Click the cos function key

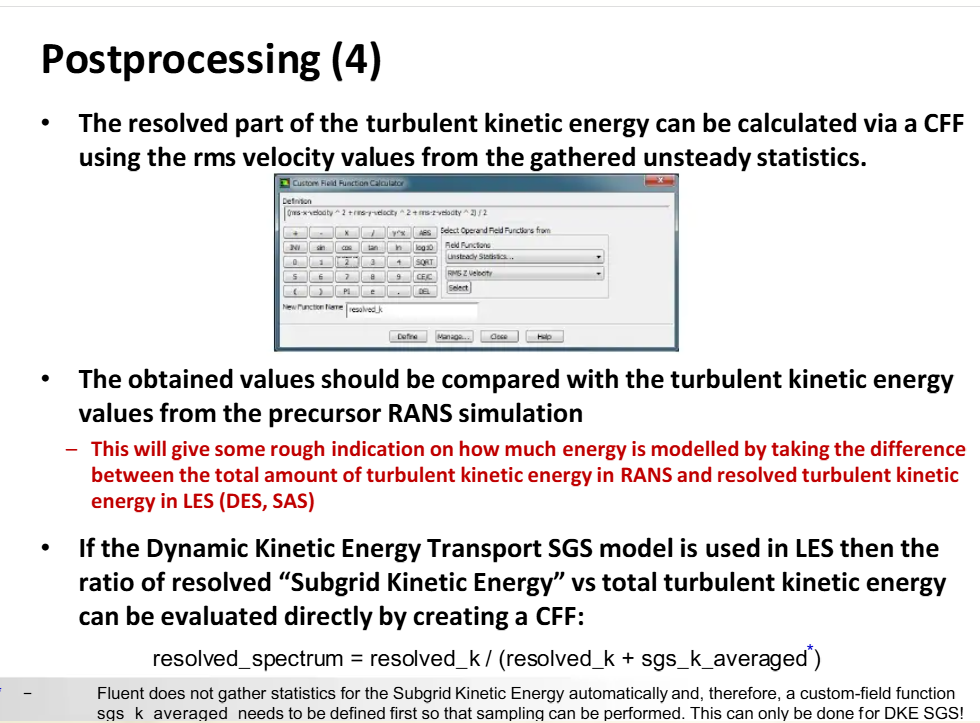pyautogui.click(x=346, y=247)
